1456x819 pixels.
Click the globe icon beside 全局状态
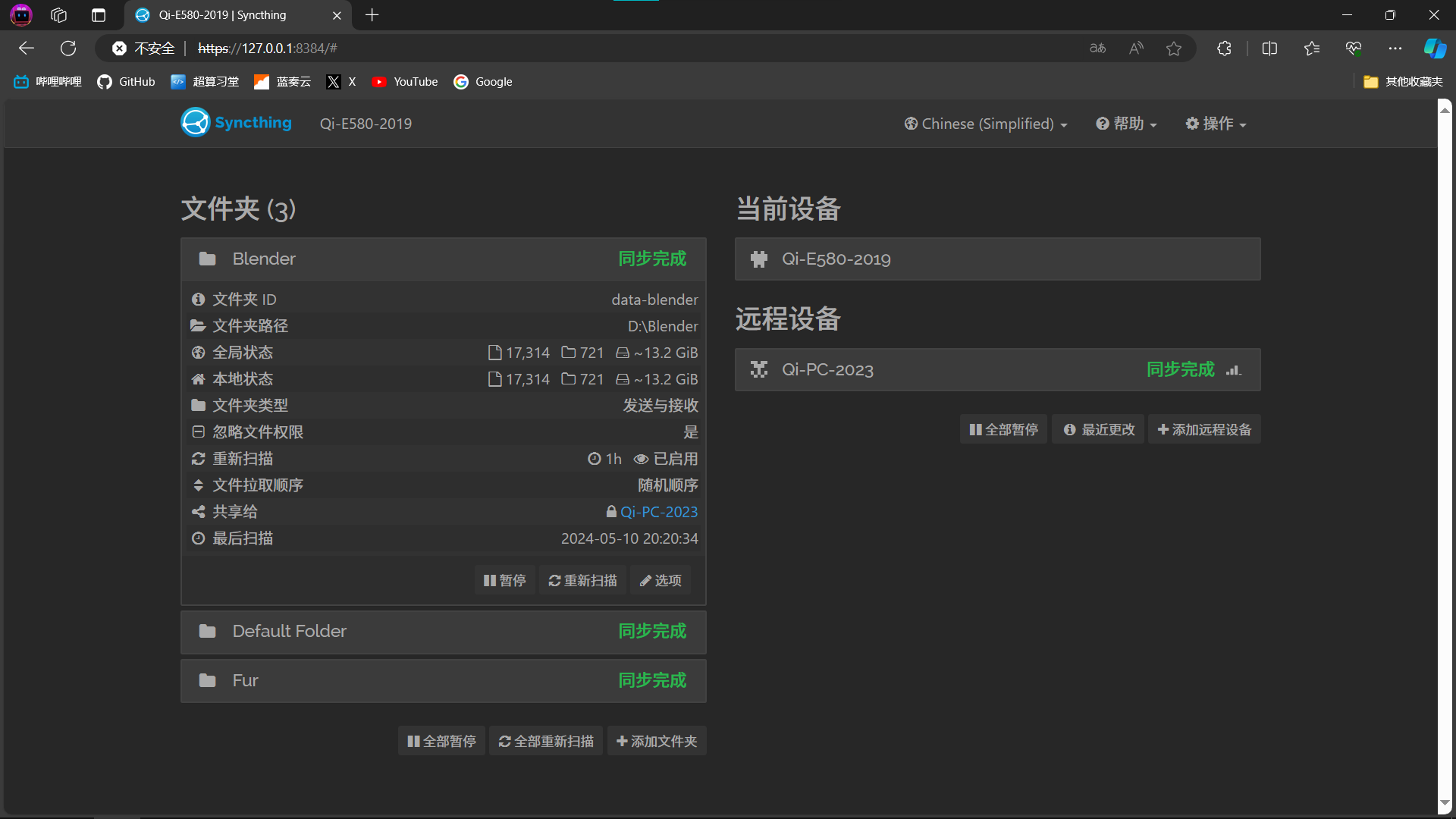click(198, 352)
